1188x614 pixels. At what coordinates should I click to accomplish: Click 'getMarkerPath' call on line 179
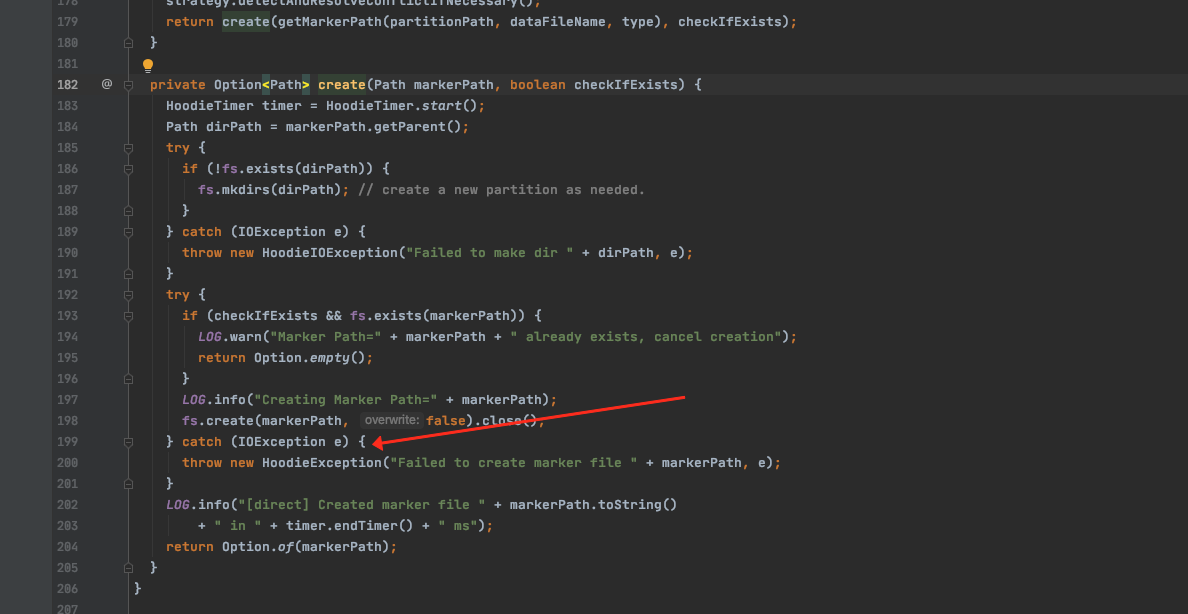pos(330,21)
